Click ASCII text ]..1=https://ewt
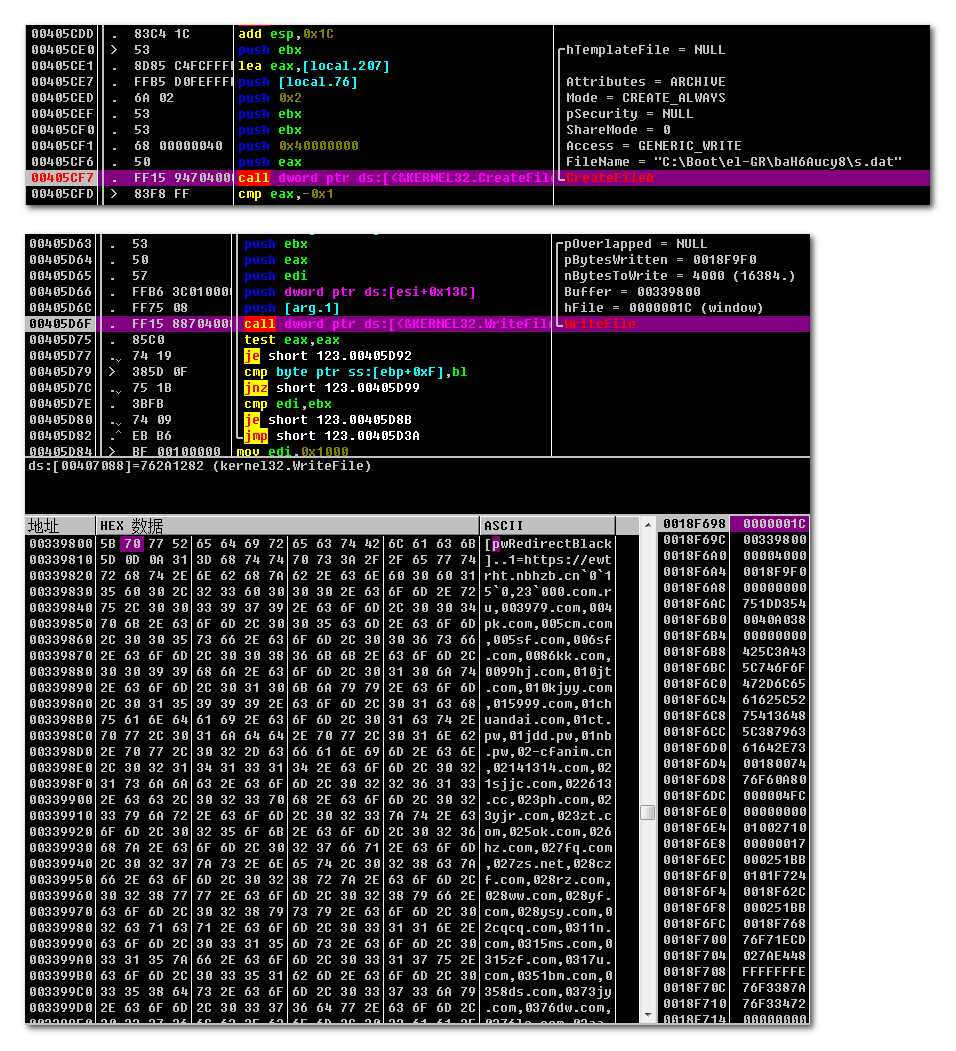Image resolution: width=956 pixels, height=1051 pixels. coord(548,560)
